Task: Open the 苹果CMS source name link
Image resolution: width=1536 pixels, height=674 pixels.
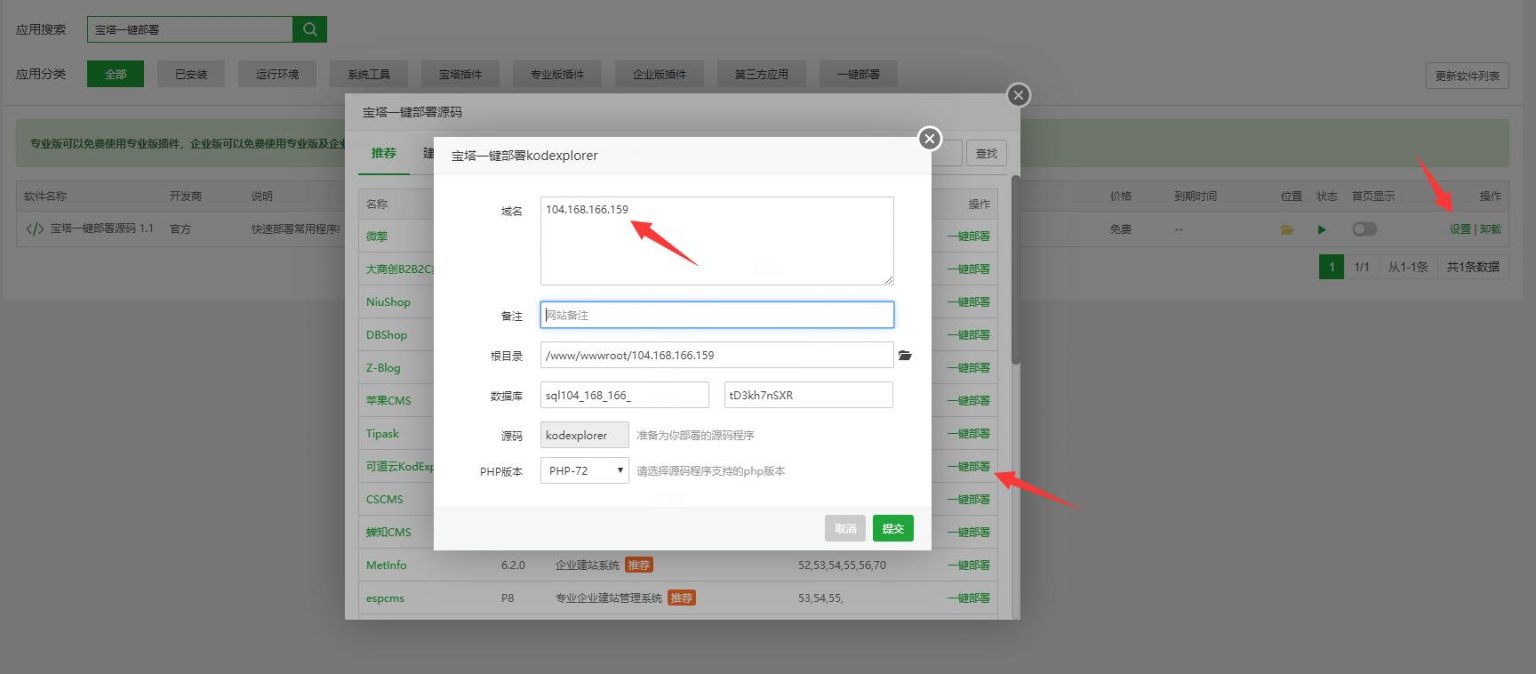Action: pyautogui.click(x=388, y=401)
